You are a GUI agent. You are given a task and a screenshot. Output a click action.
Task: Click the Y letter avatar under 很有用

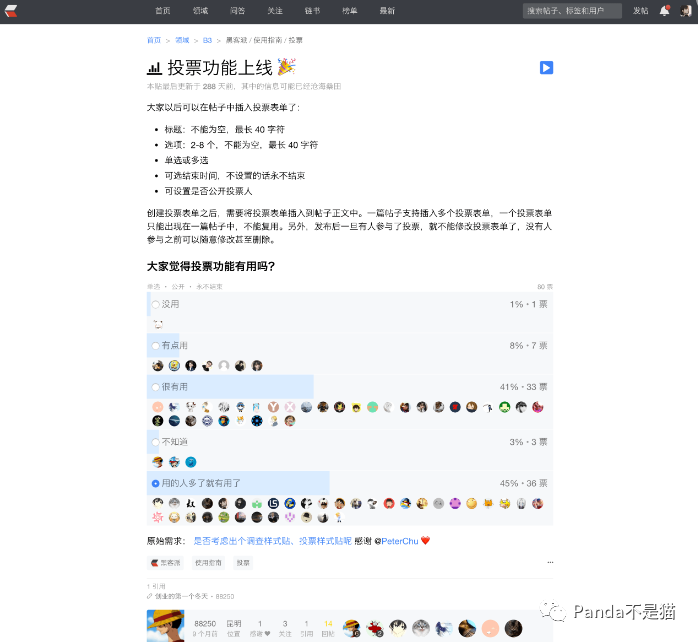(x=273, y=407)
